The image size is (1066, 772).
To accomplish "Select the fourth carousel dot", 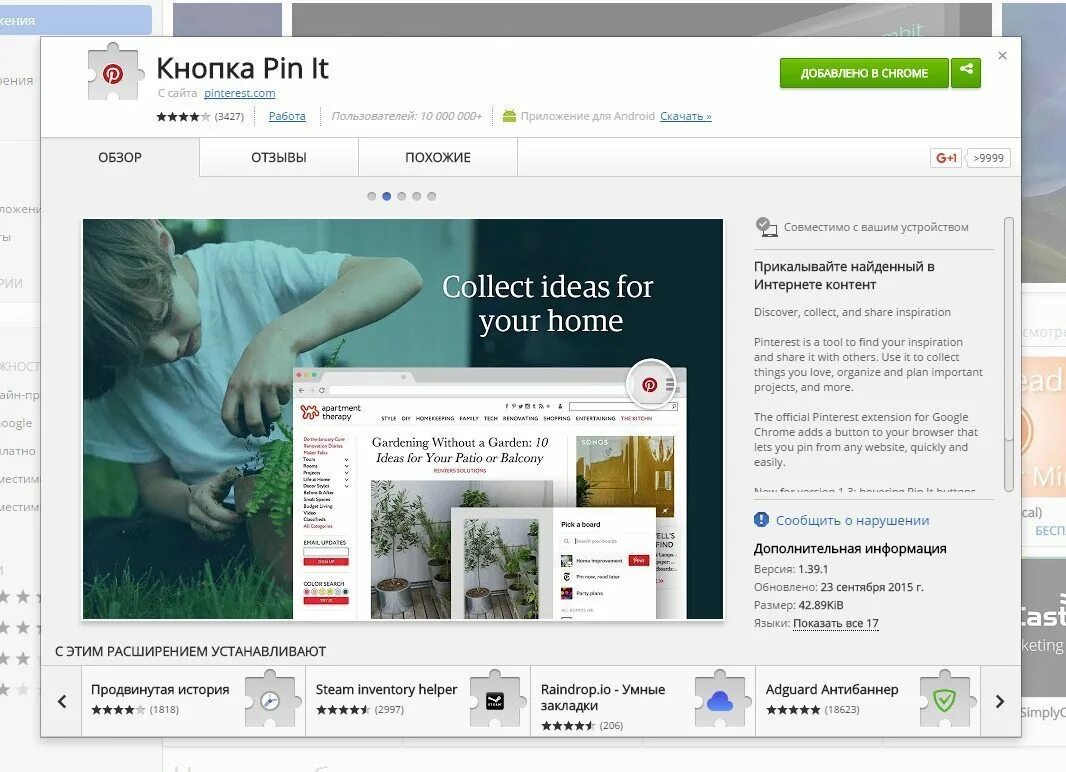I will tap(416, 196).
